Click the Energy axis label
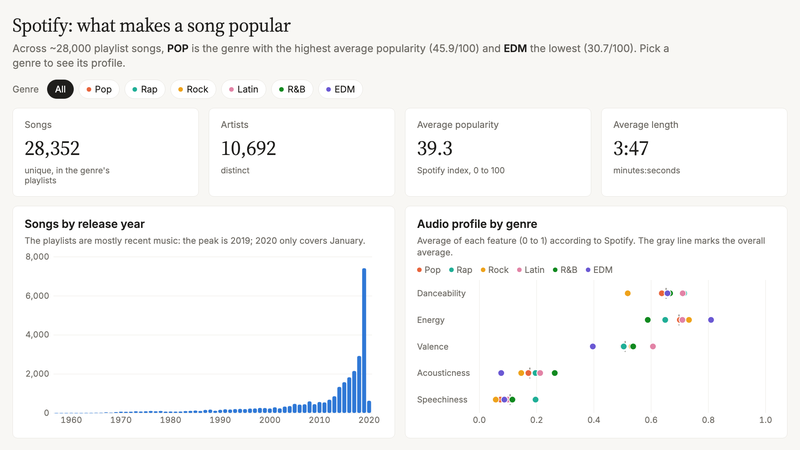The width and height of the screenshot is (800, 450). [x=431, y=320]
